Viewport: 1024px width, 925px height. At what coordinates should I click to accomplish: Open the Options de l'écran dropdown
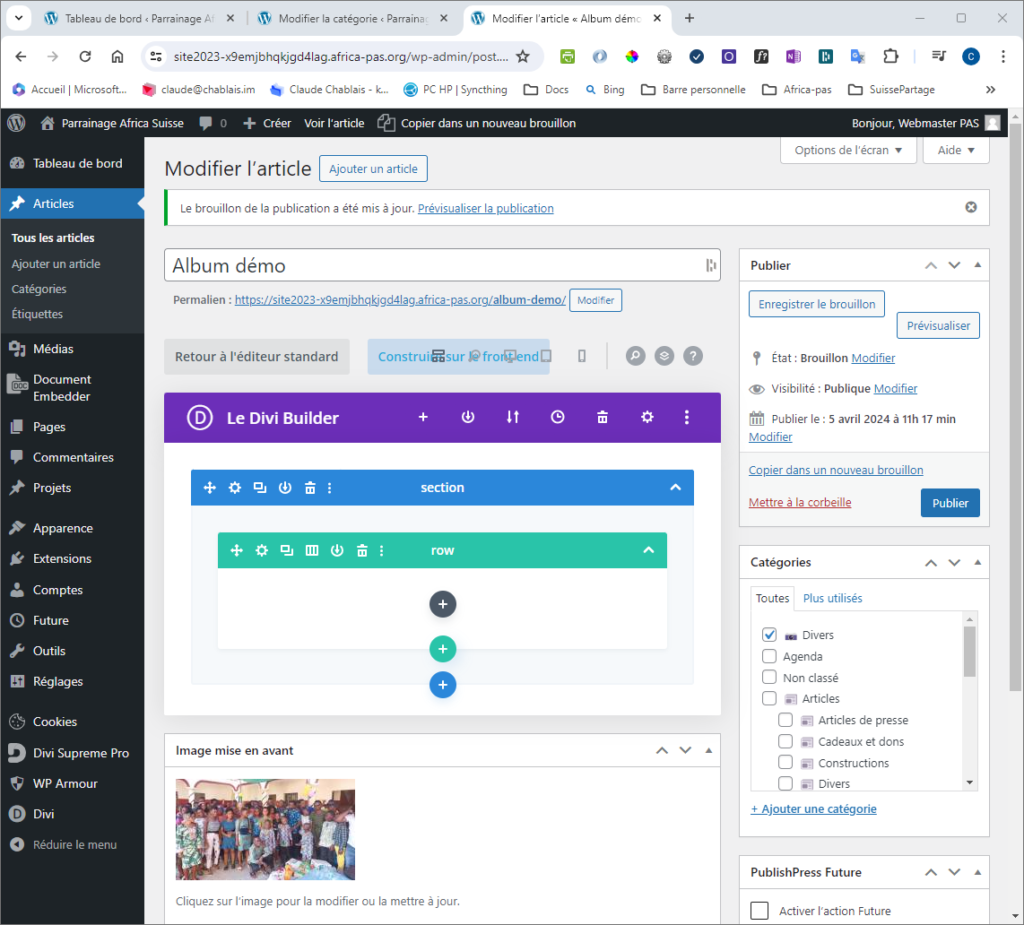(x=848, y=150)
